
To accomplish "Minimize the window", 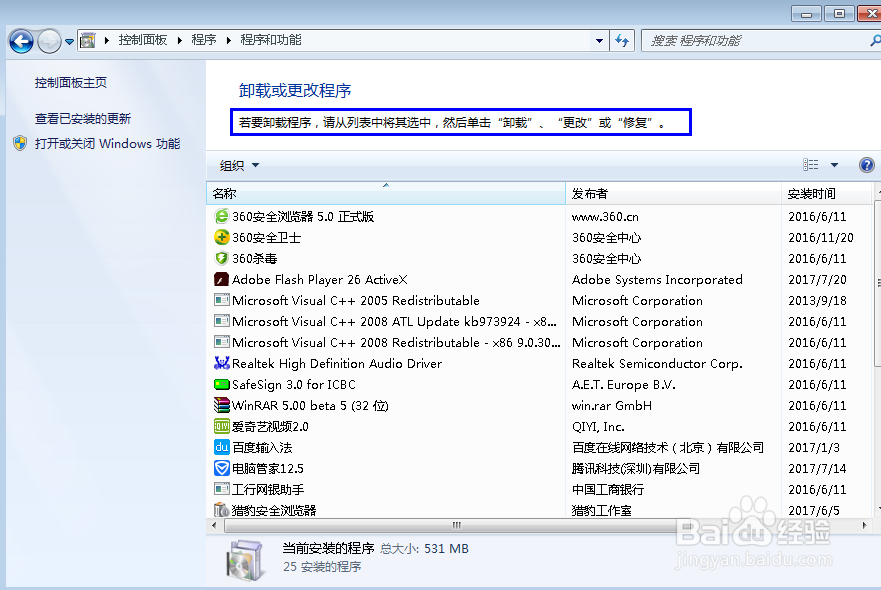I will tap(806, 13).
